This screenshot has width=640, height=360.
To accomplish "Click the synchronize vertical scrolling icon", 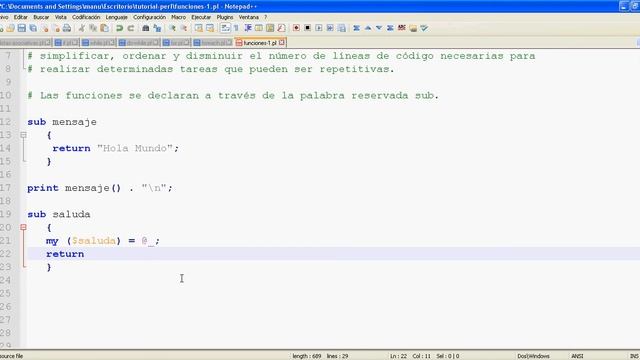I will coord(198,28).
